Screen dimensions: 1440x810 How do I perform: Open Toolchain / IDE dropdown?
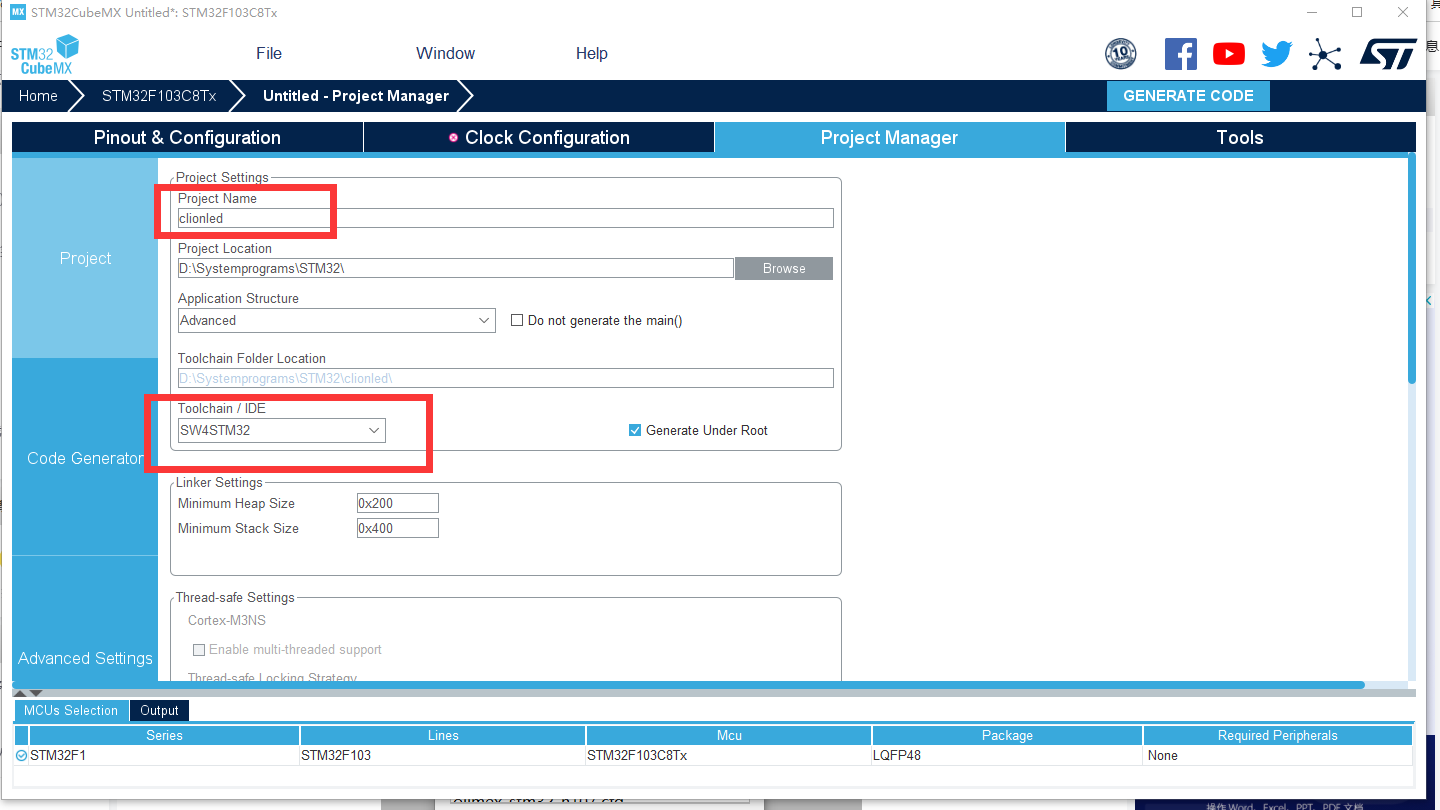(281, 431)
